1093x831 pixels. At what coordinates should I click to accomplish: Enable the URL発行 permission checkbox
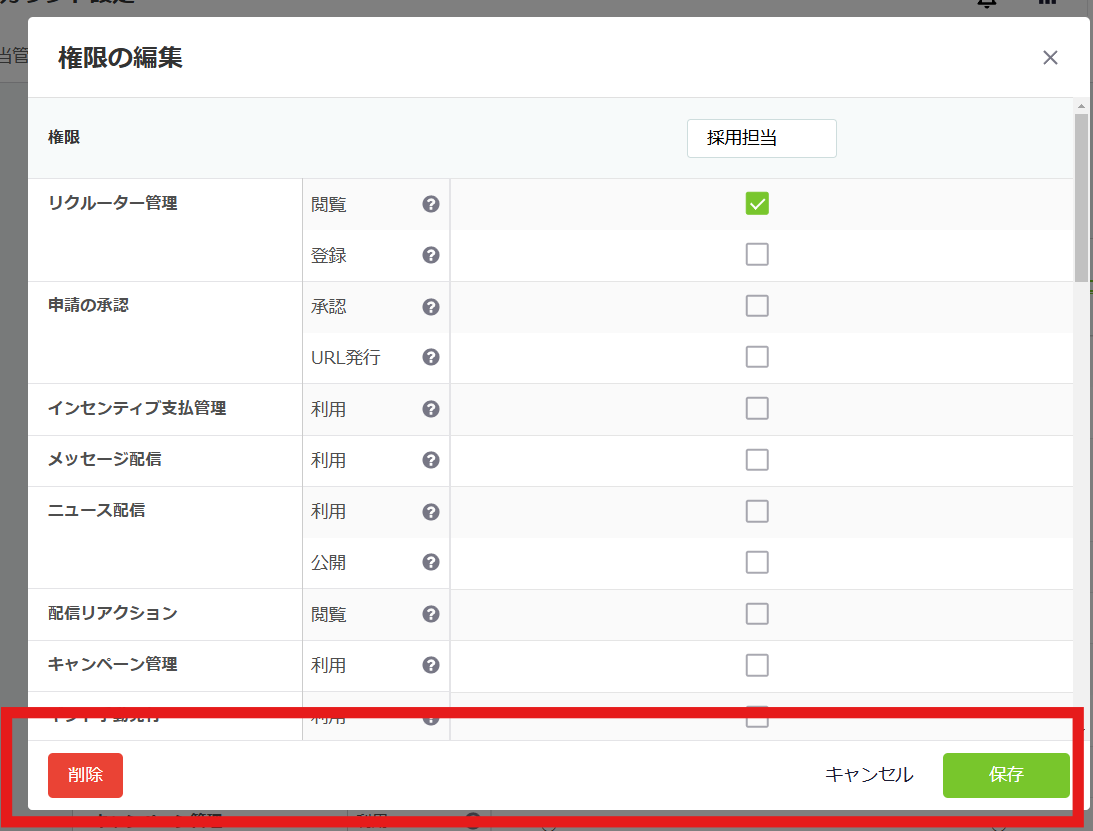pos(757,357)
